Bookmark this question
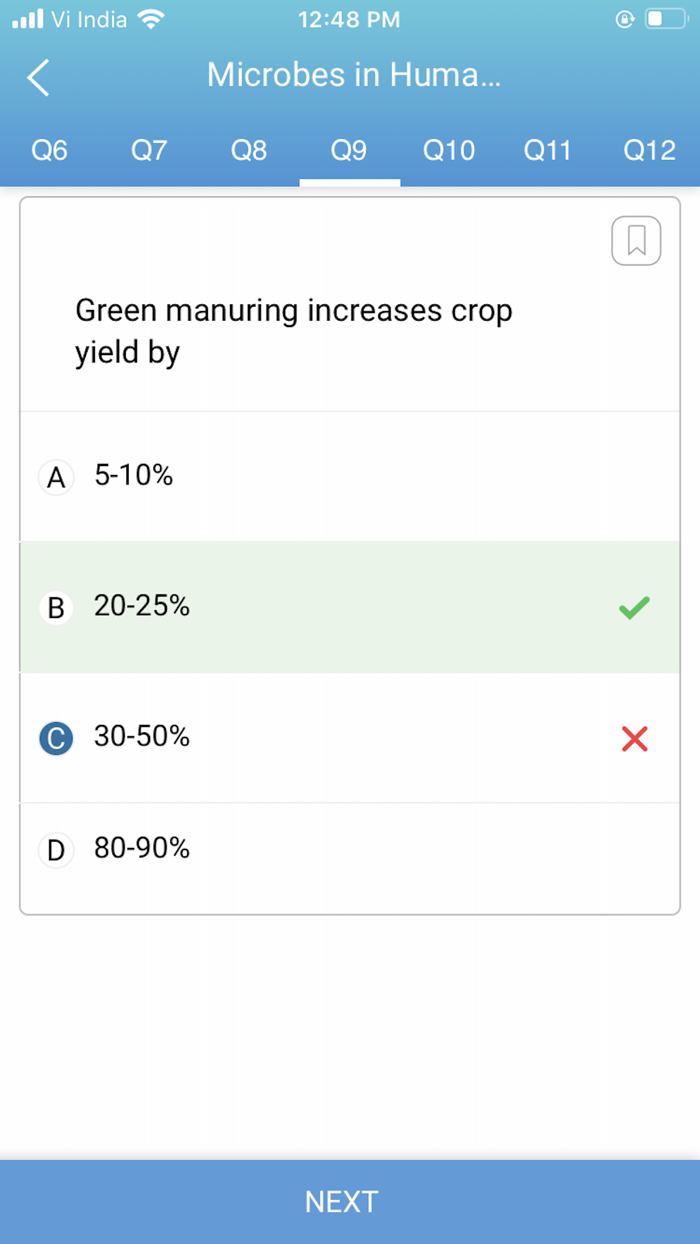The width and height of the screenshot is (700, 1244). tap(636, 240)
